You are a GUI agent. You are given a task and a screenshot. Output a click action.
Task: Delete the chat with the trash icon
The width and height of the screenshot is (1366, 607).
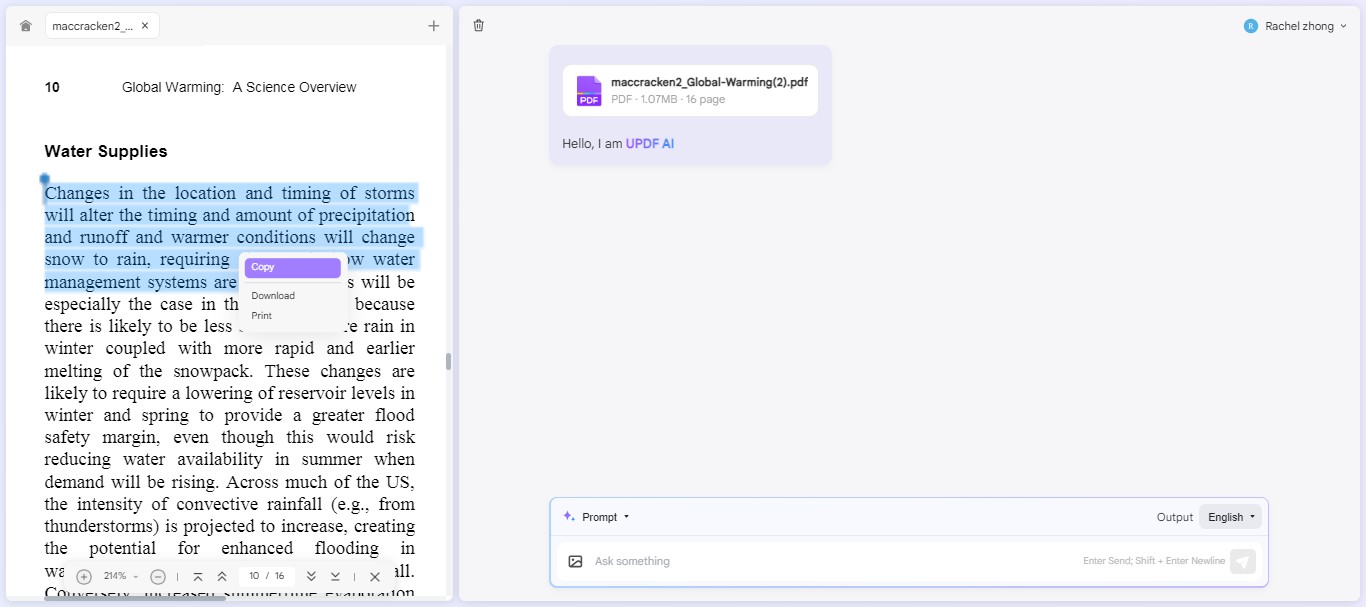pos(478,25)
